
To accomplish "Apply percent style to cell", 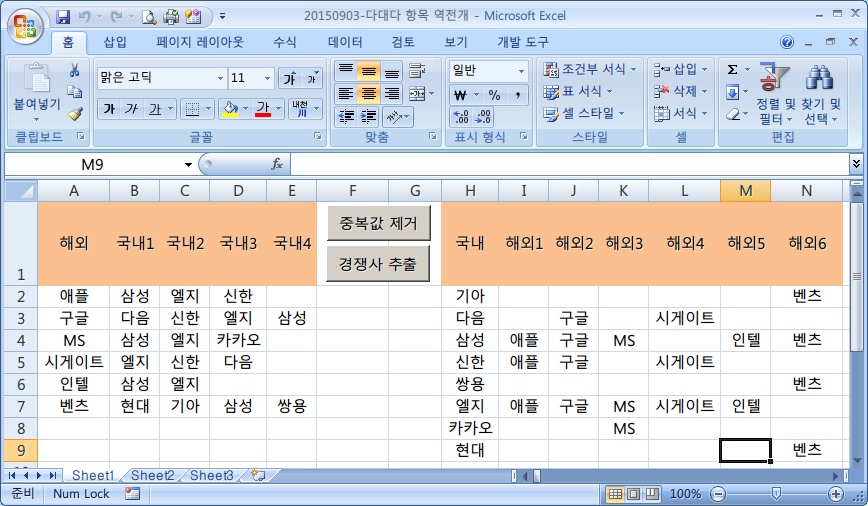I will 494,95.
